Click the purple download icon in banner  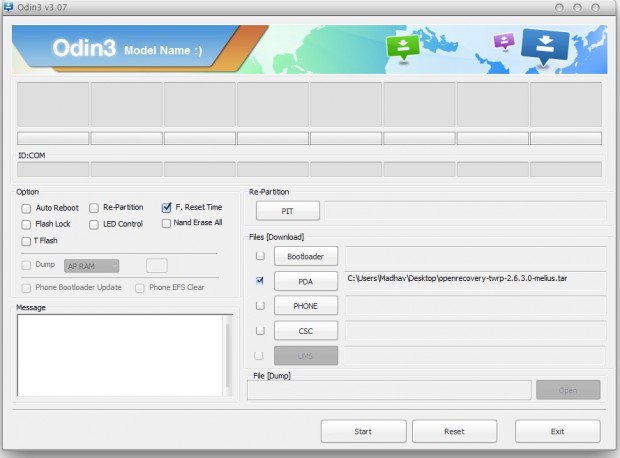pos(505,42)
